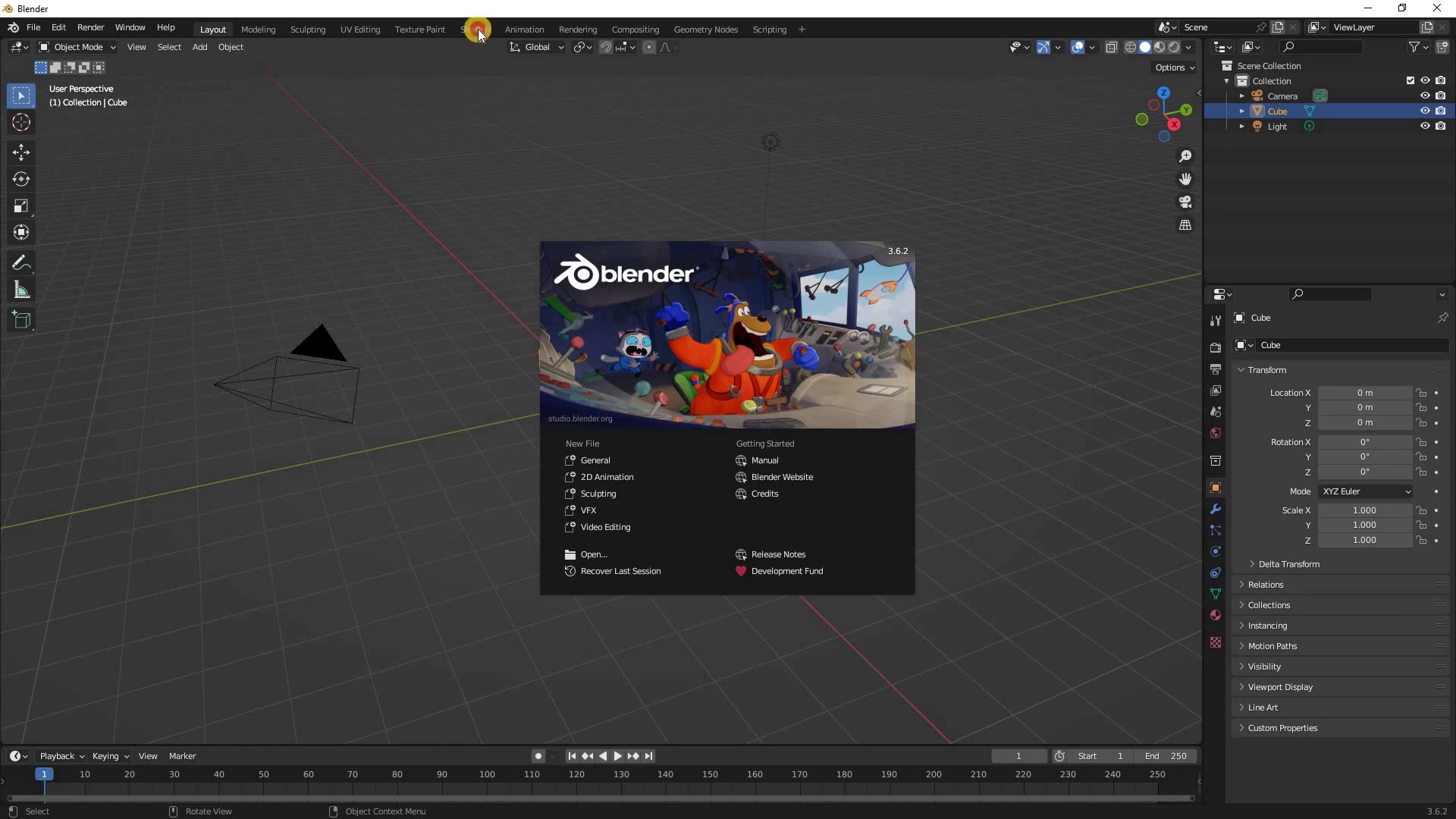Expand Camera item in outliner

click(1241, 96)
